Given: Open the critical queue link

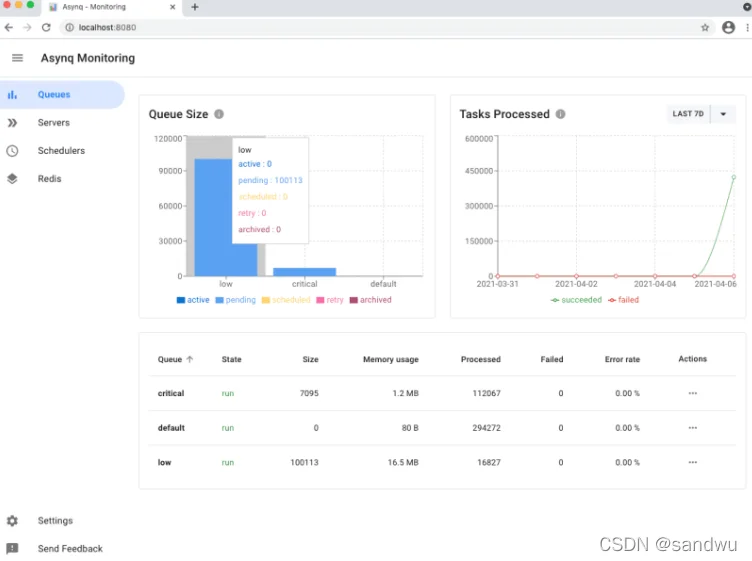Looking at the screenshot, I should click(171, 393).
